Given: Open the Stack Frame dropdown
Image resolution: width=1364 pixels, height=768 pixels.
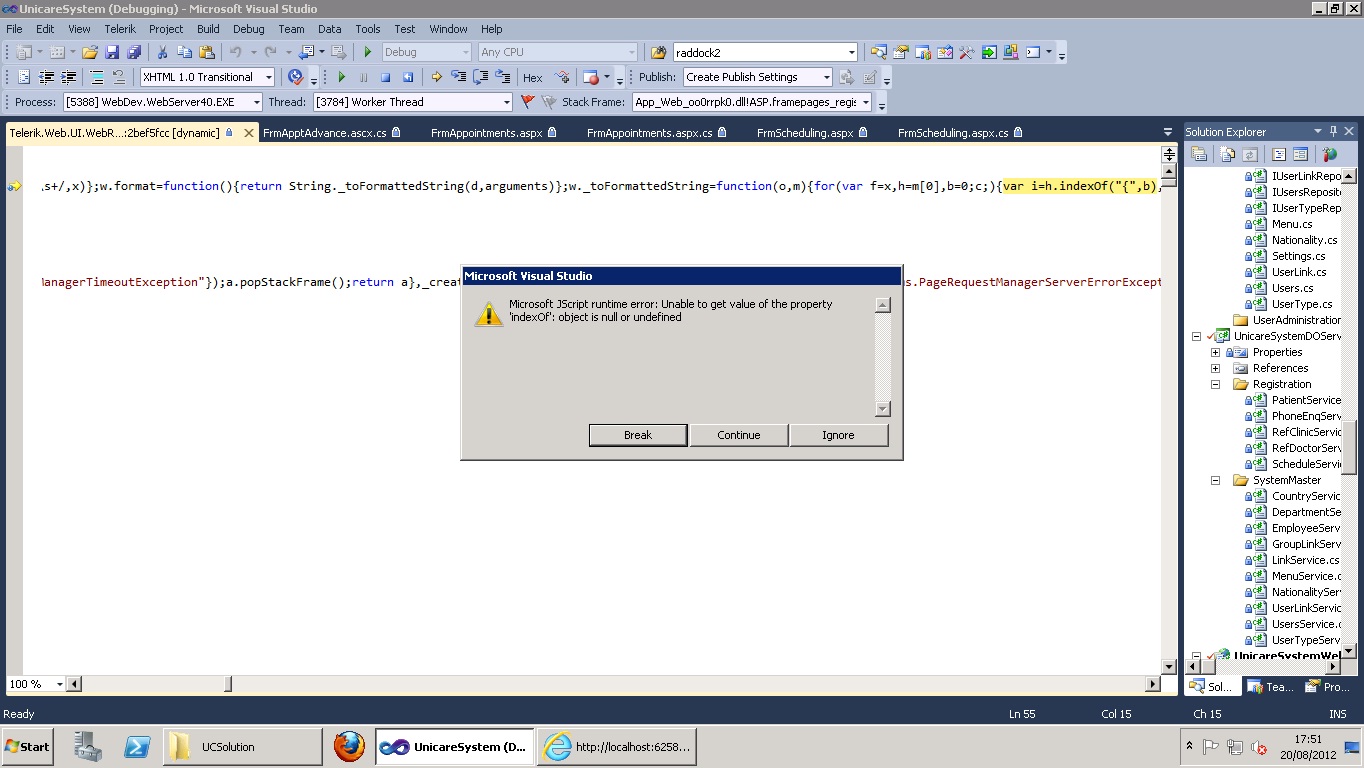Looking at the screenshot, I should coord(865,102).
